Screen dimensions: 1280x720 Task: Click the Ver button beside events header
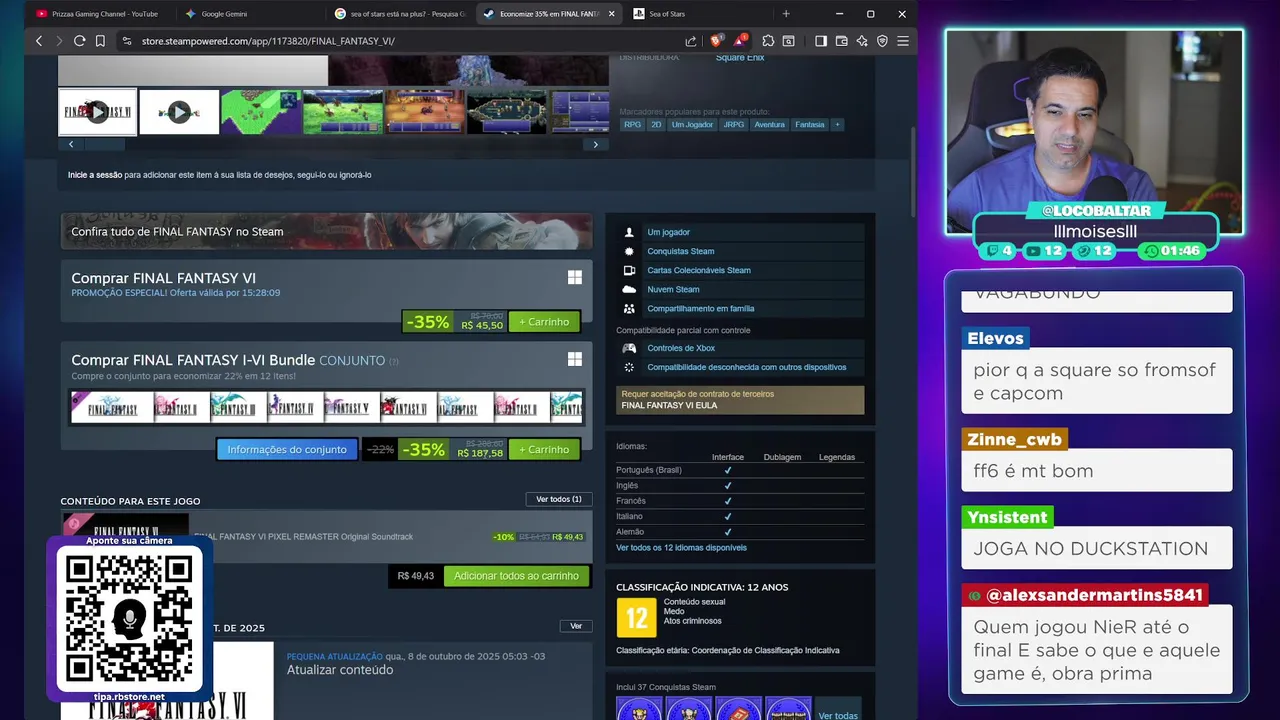tap(576, 626)
